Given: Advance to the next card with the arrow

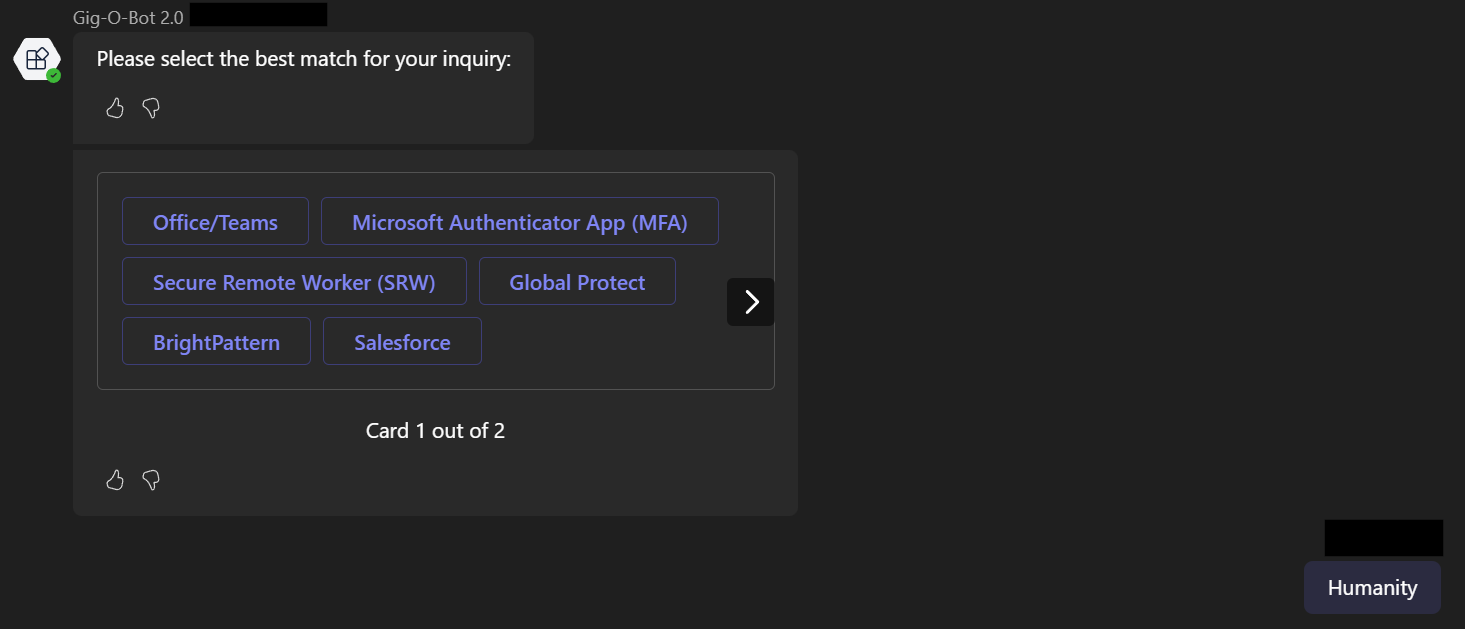Looking at the screenshot, I should 751,302.
